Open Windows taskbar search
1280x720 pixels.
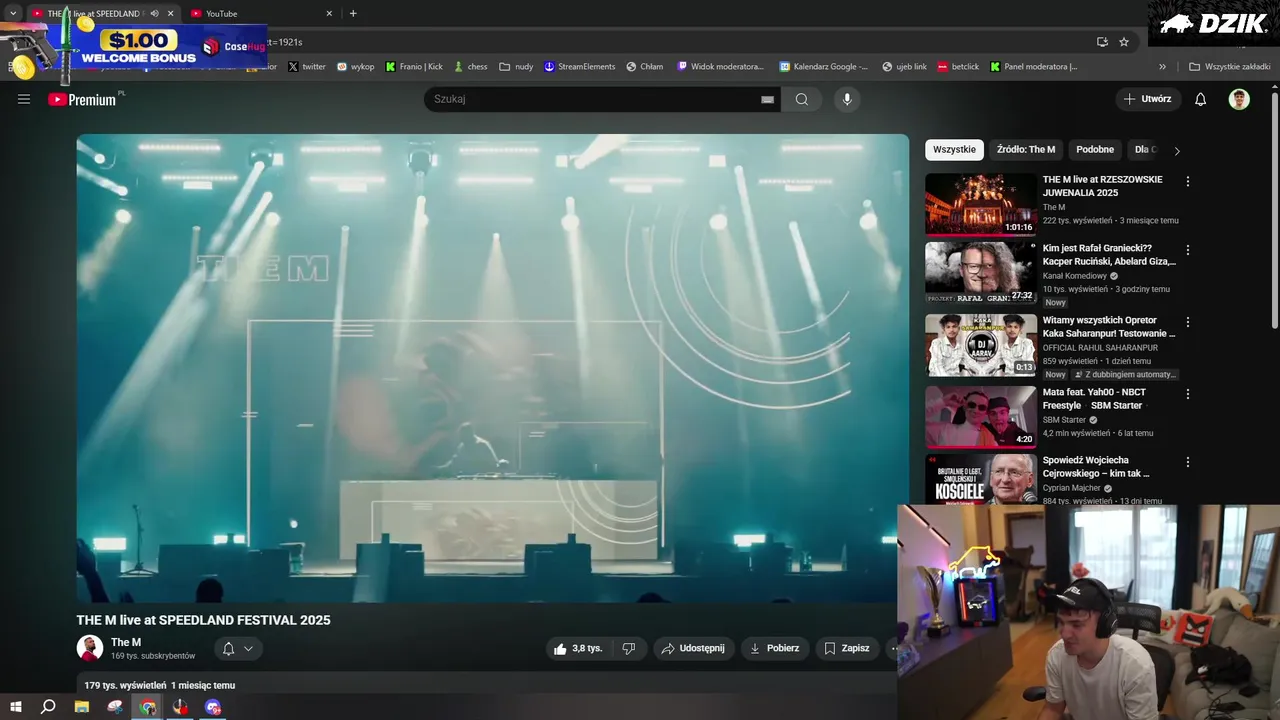(x=48, y=707)
